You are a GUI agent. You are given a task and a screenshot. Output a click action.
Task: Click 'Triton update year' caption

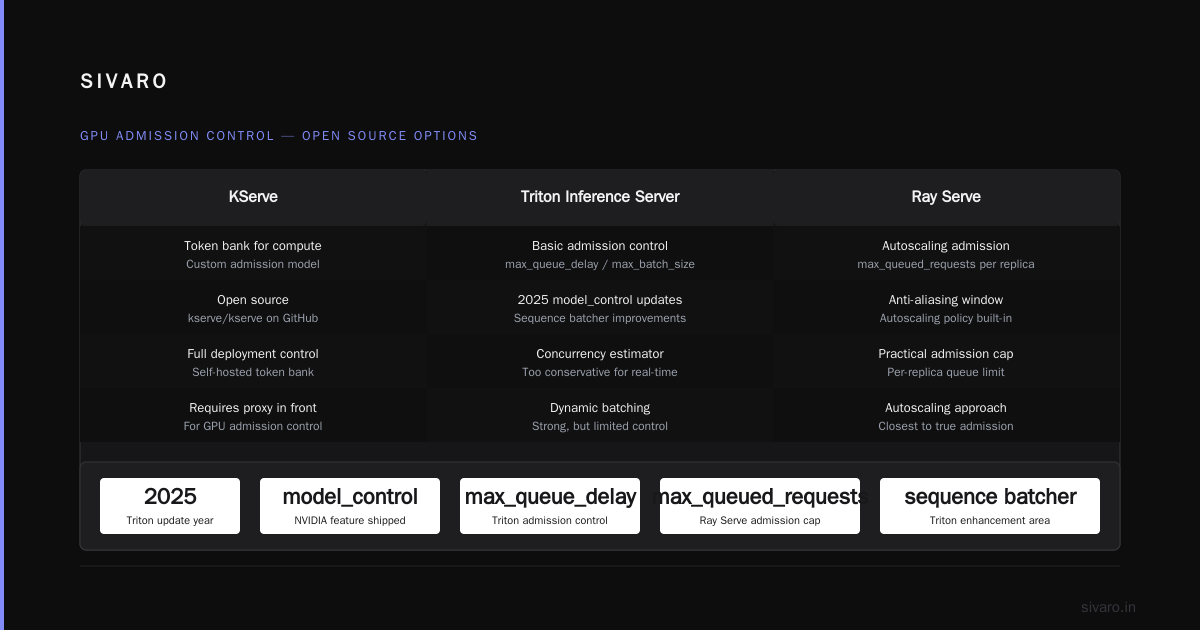click(x=170, y=521)
